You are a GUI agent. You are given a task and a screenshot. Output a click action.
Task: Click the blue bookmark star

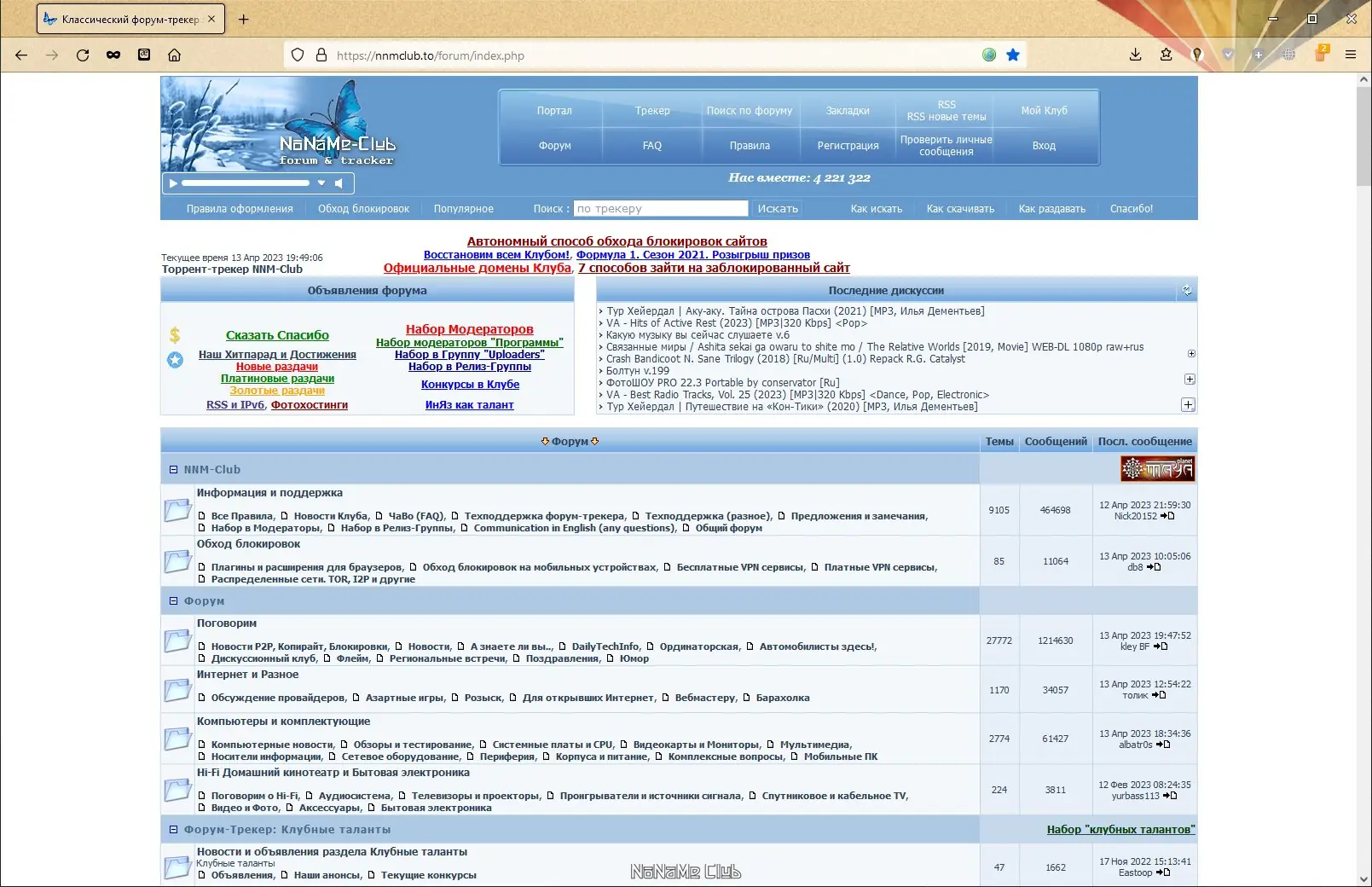(1013, 55)
